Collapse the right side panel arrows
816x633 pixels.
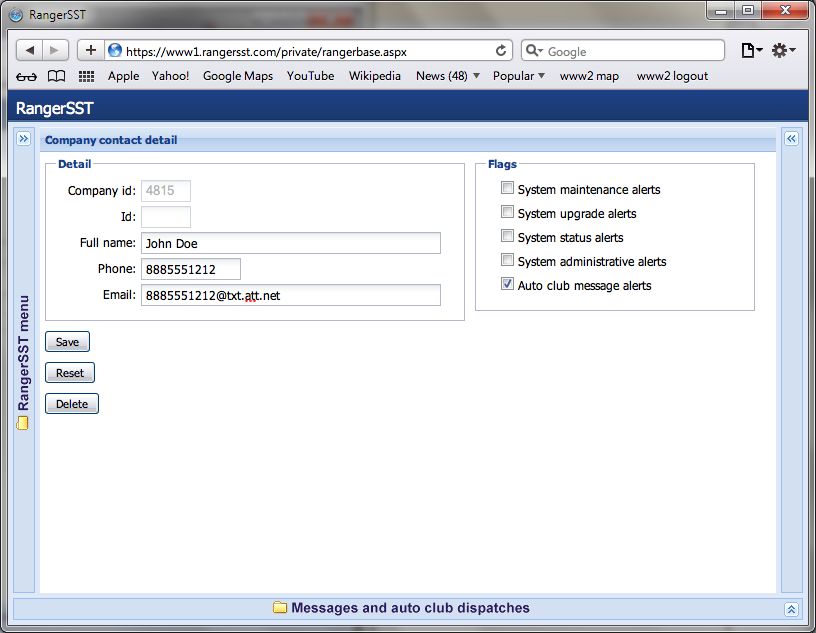(x=791, y=139)
